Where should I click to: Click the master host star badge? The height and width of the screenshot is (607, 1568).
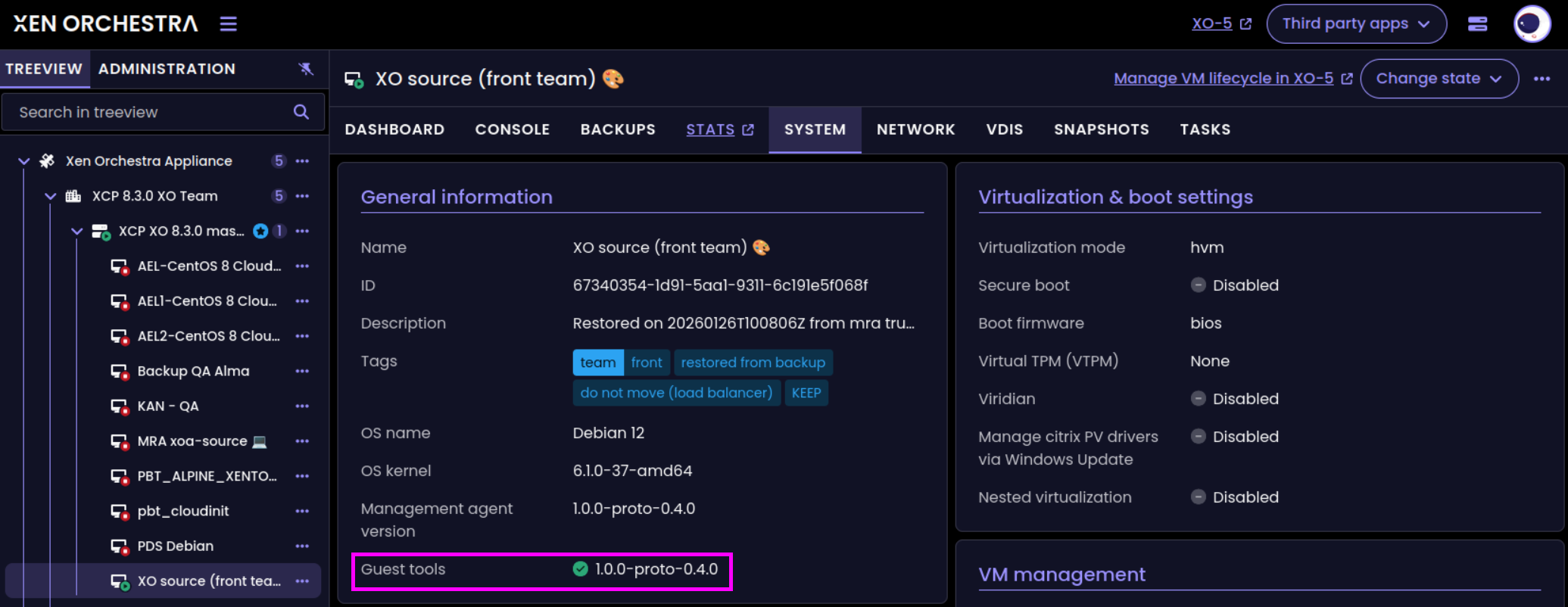coord(260,231)
